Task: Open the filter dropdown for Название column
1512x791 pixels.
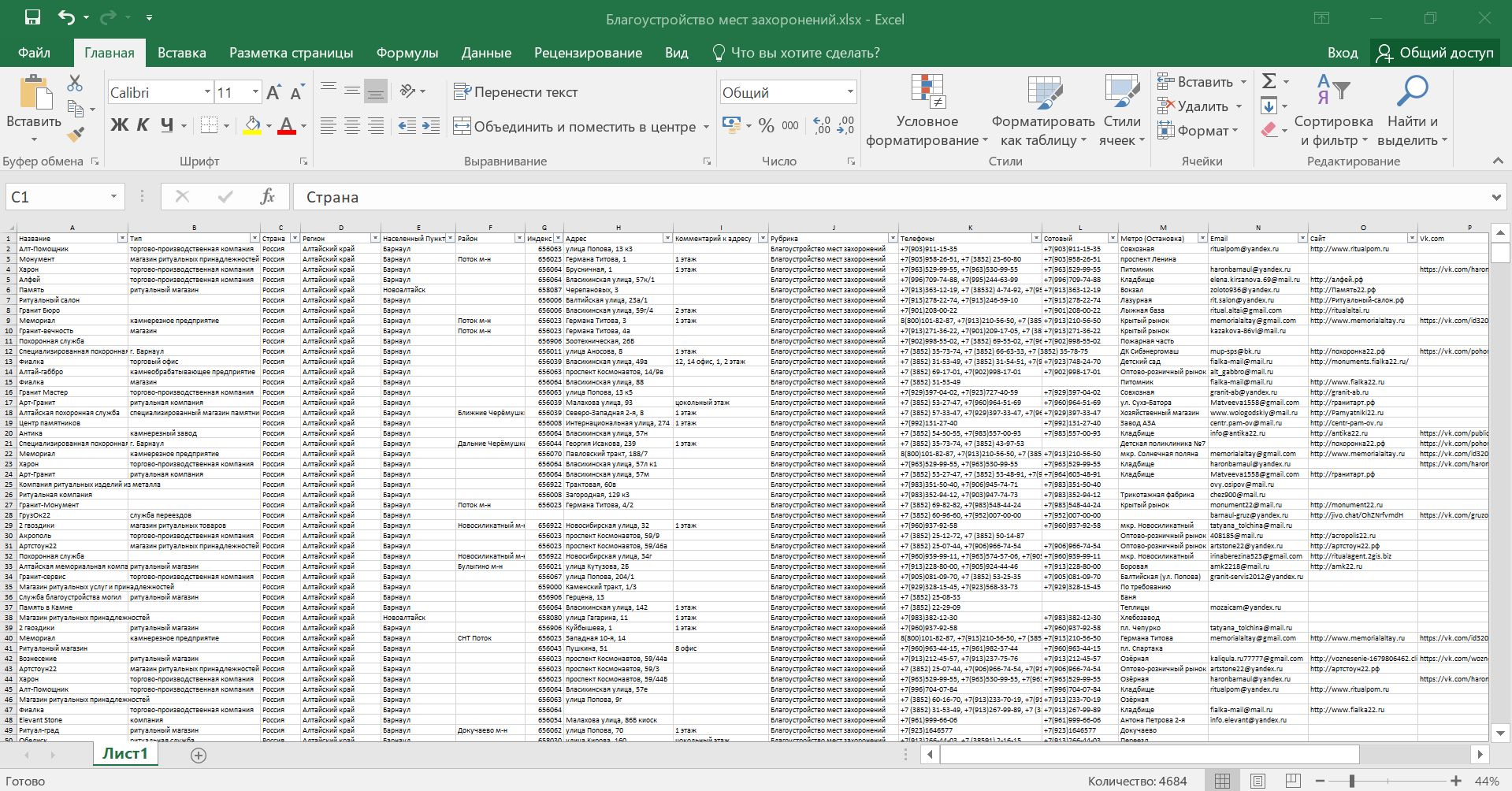Action: click(x=122, y=238)
